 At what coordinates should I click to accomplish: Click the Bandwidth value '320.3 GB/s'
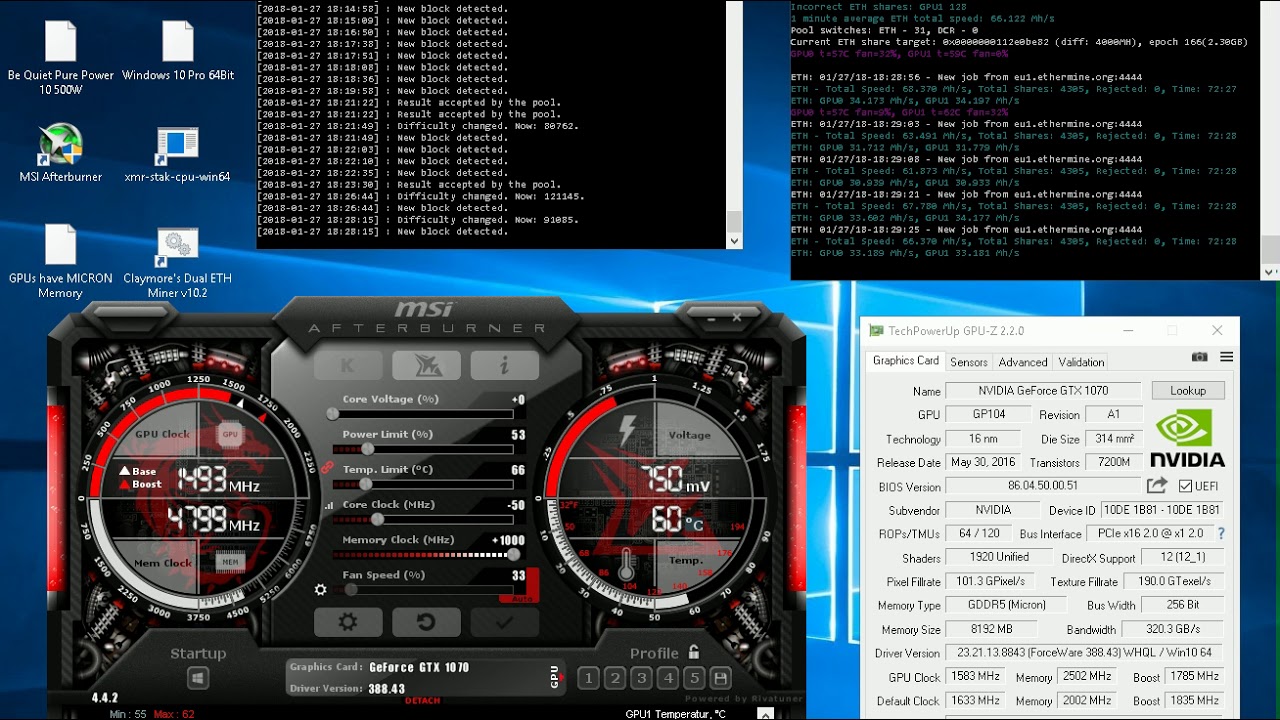1174,630
